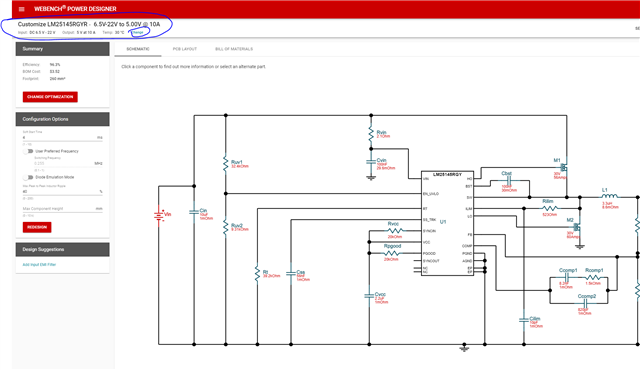This screenshot has width=640, height=370.
Task: Open the Add Input EMI Filter link
Action: (39, 265)
